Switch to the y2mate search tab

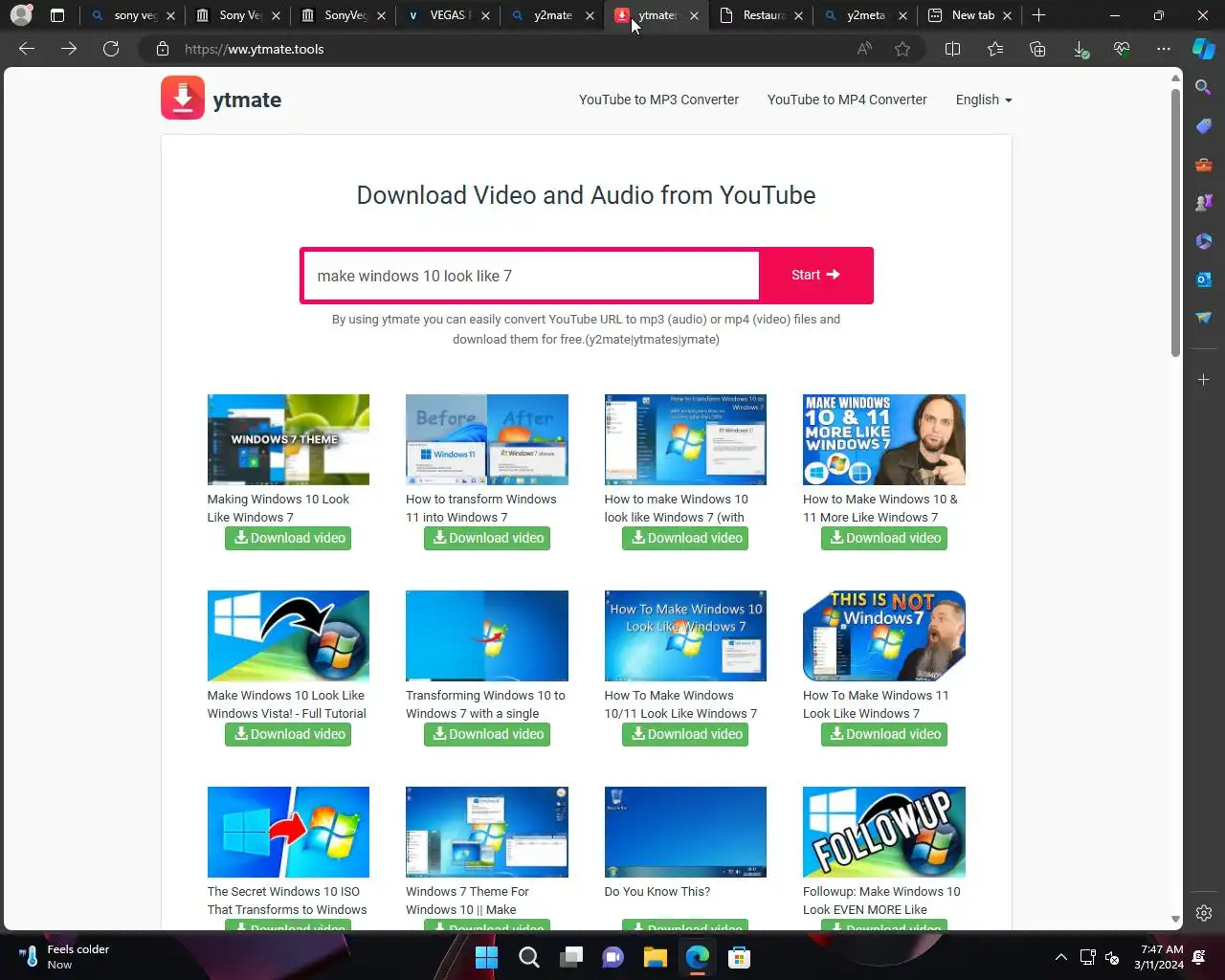(553, 15)
